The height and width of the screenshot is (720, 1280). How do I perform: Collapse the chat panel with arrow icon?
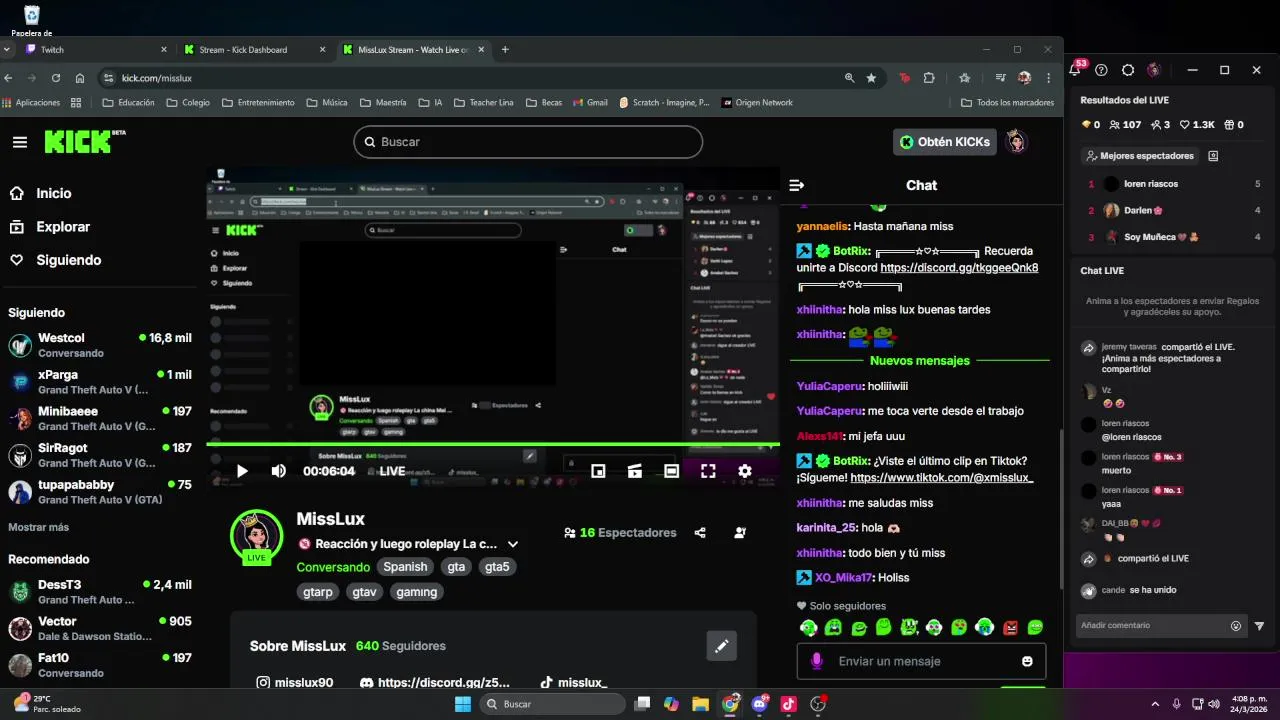(x=797, y=185)
